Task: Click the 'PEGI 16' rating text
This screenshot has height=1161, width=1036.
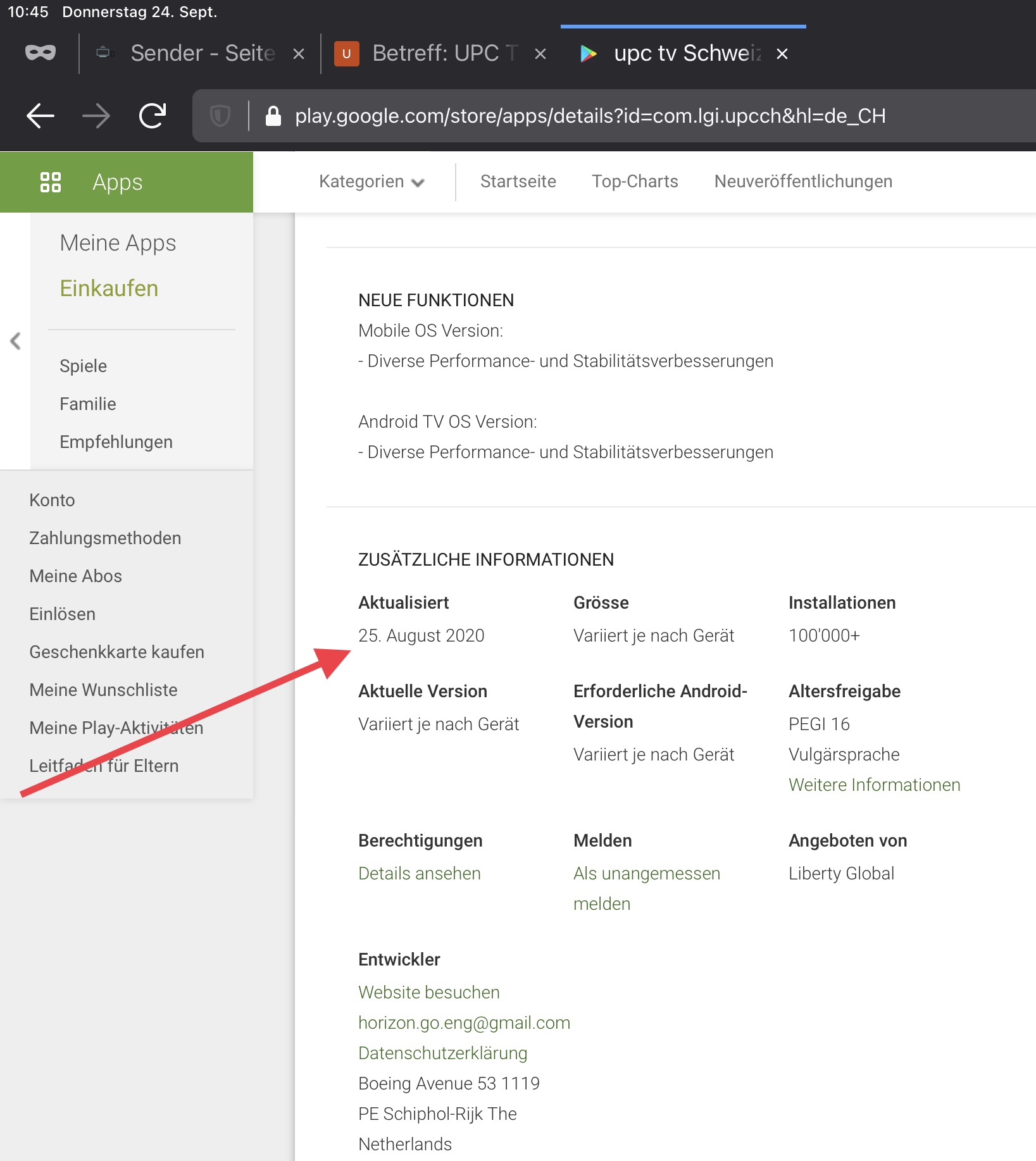Action: point(819,724)
